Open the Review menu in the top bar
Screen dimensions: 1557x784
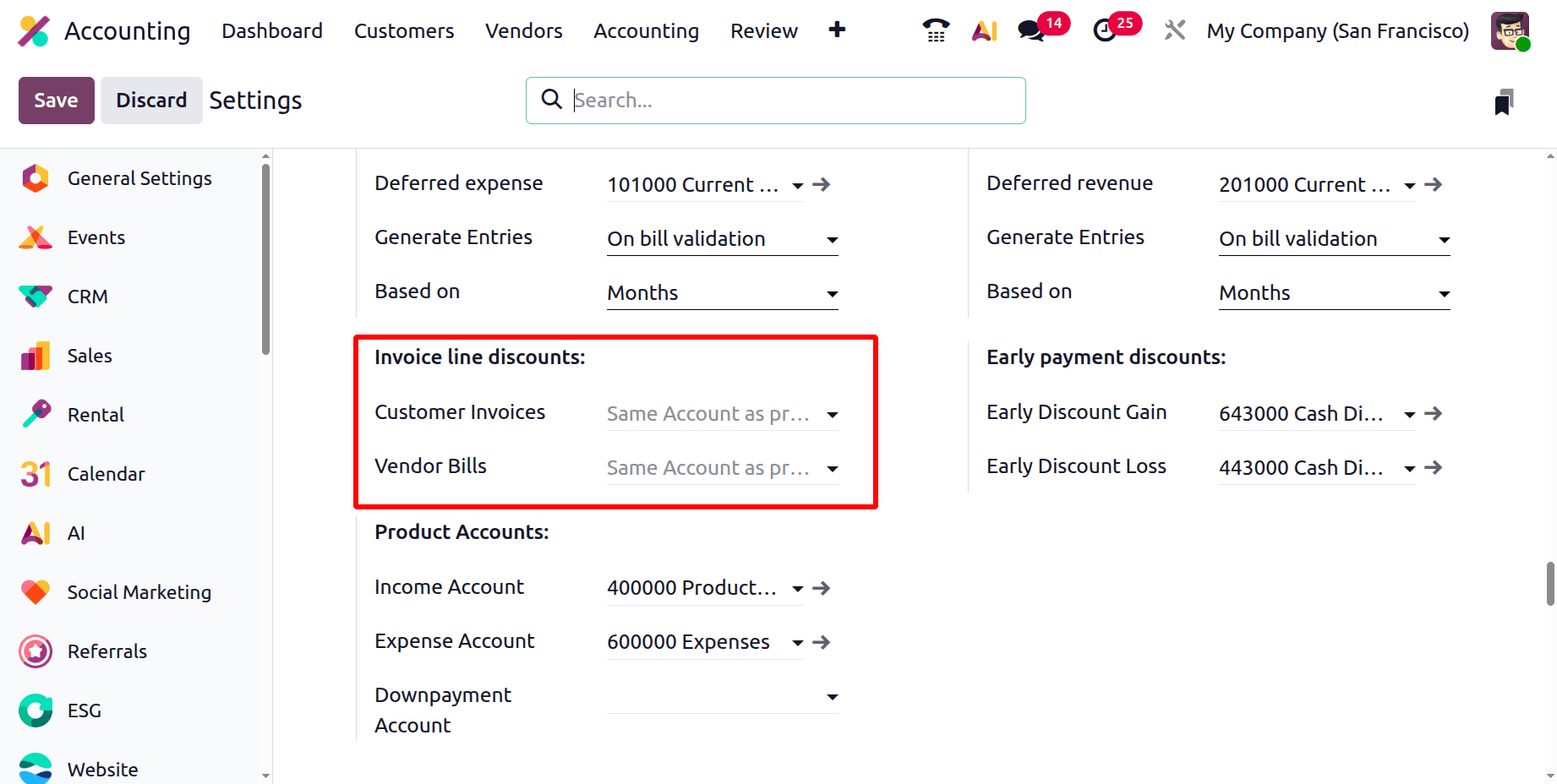[763, 30]
